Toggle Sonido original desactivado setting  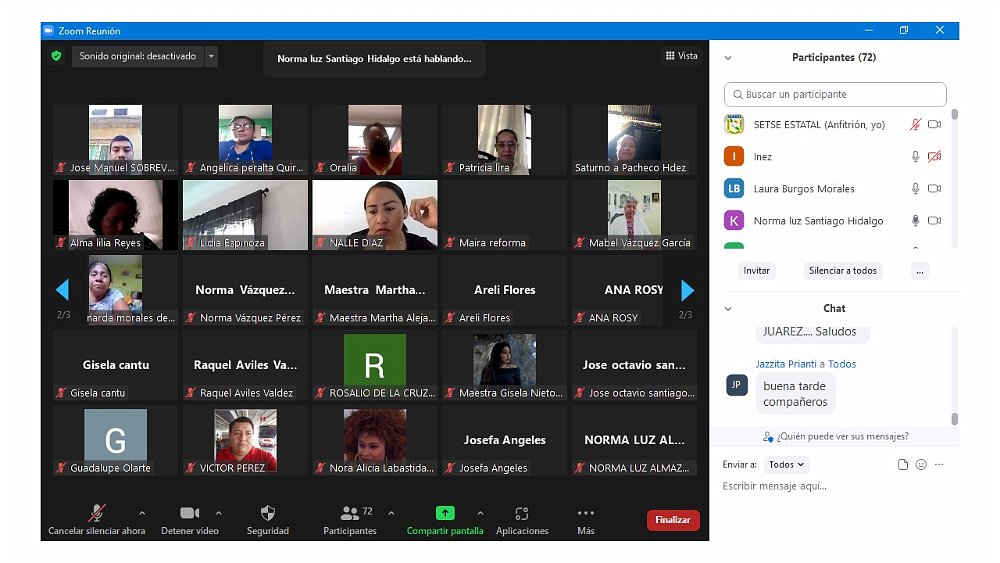[138, 57]
